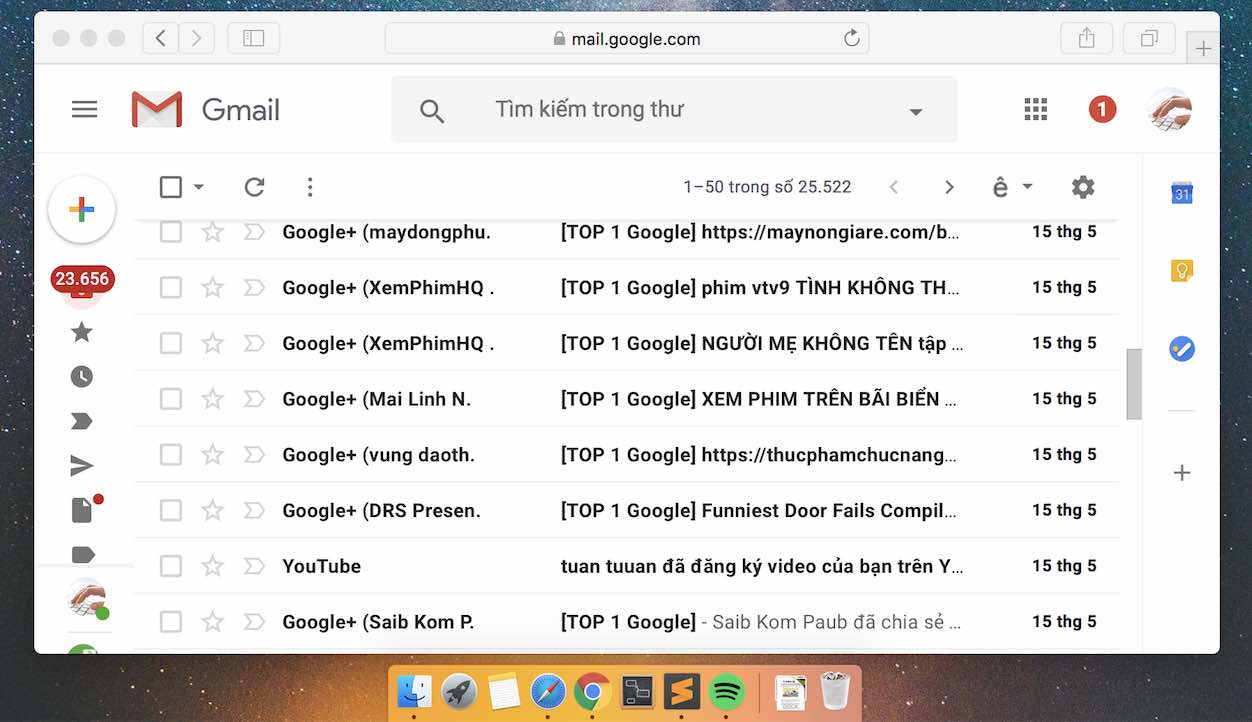The width and height of the screenshot is (1252, 722).
Task: Show search options dropdown arrow
Action: click(915, 111)
